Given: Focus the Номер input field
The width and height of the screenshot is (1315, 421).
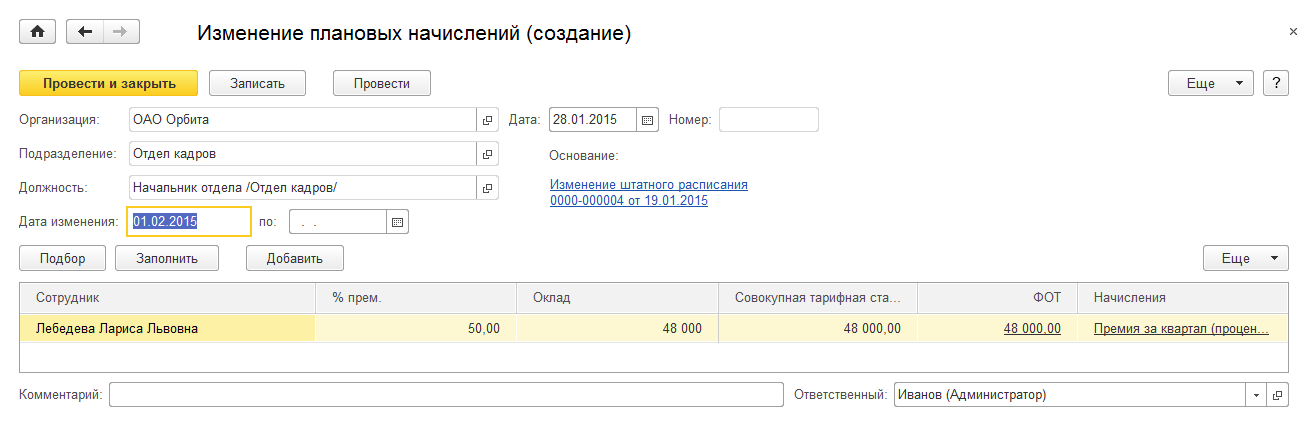Looking at the screenshot, I should coord(768,120).
